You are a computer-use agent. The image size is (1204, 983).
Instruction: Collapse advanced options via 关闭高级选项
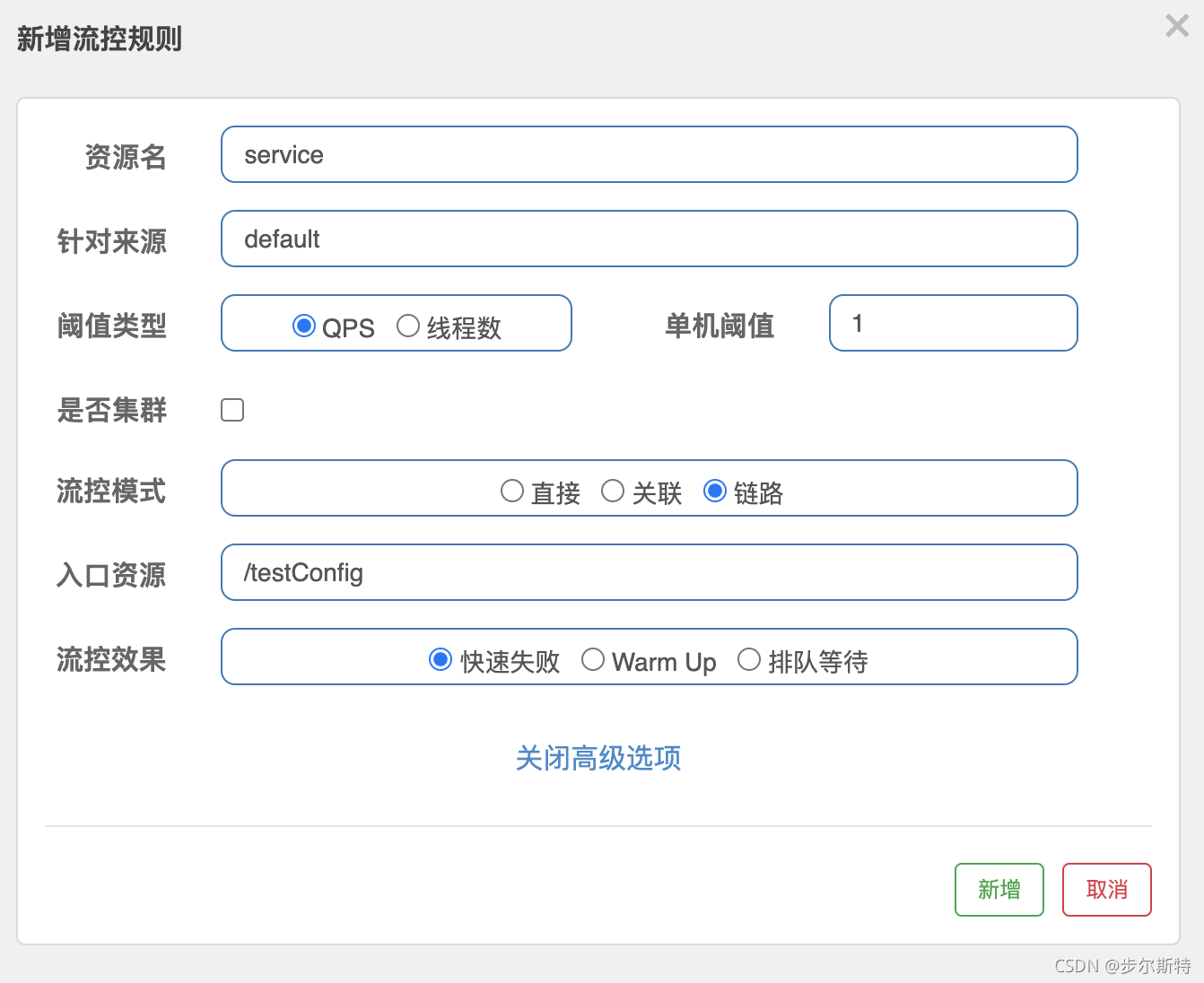point(598,758)
